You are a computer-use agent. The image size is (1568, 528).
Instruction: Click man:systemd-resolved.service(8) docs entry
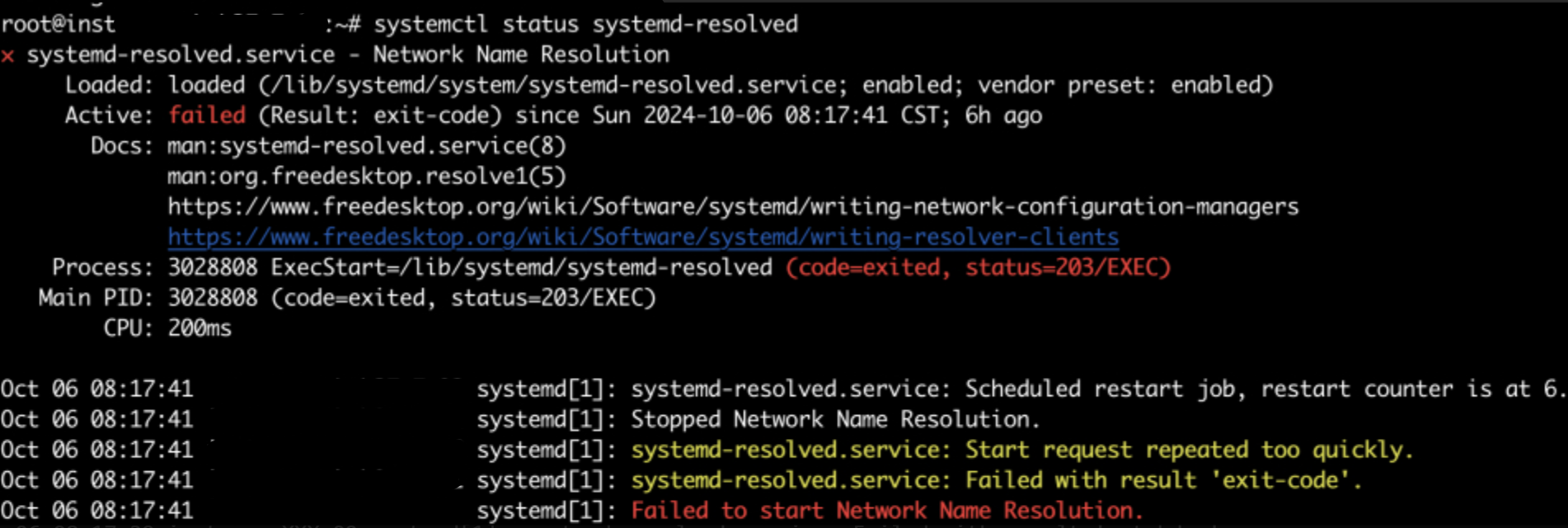coord(367,146)
